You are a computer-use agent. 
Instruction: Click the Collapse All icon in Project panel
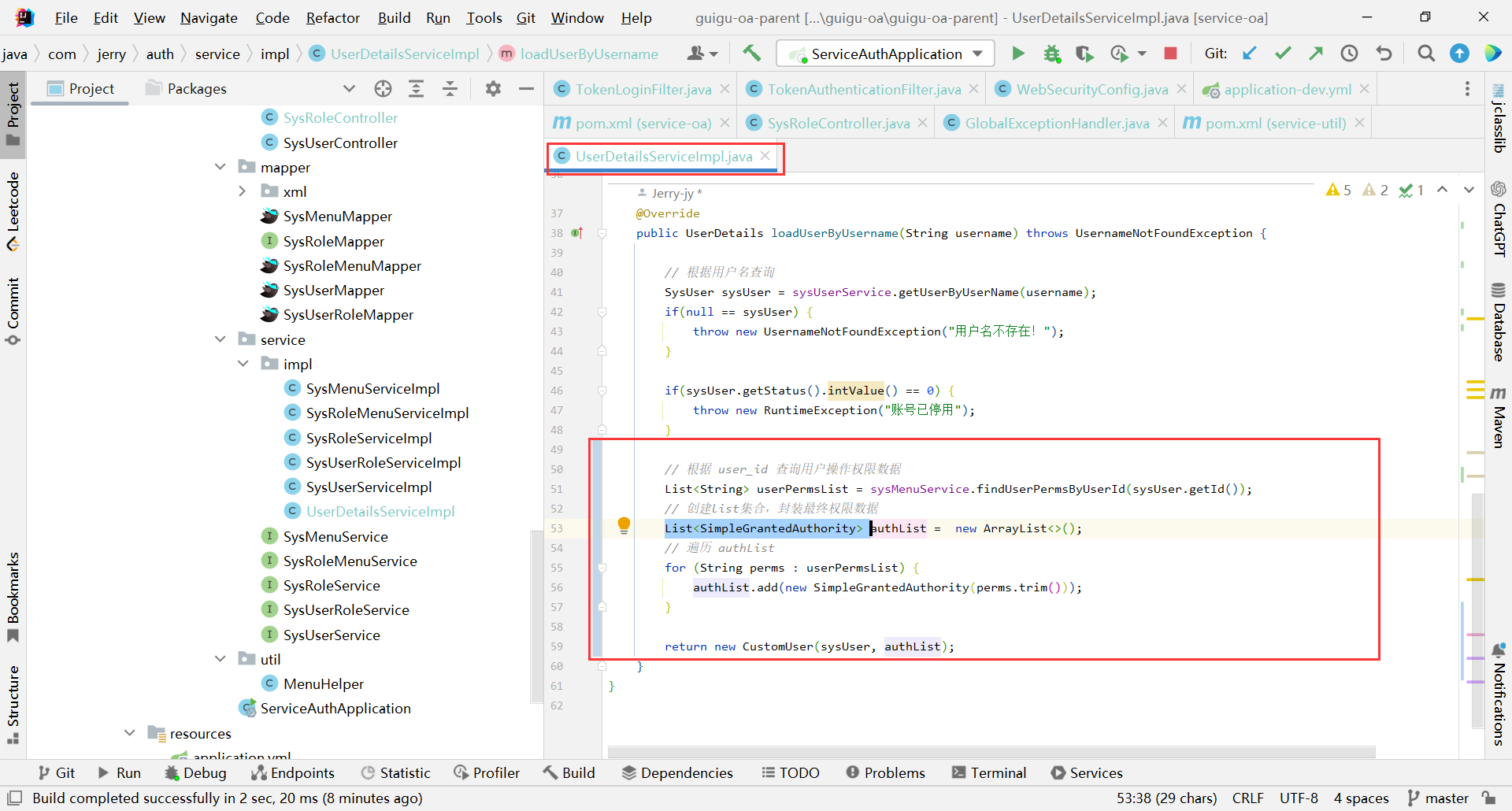[450, 89]
